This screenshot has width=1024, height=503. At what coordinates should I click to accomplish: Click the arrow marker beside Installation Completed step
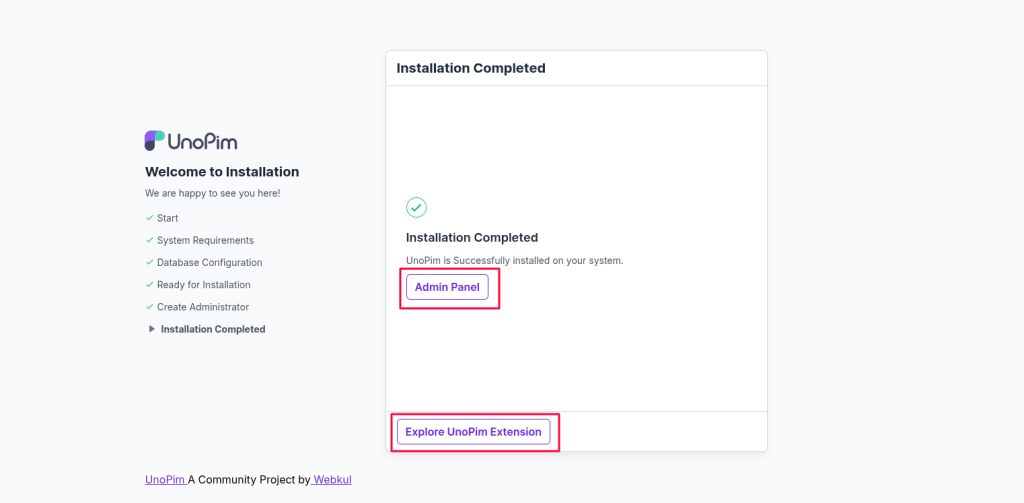point(152,329)
